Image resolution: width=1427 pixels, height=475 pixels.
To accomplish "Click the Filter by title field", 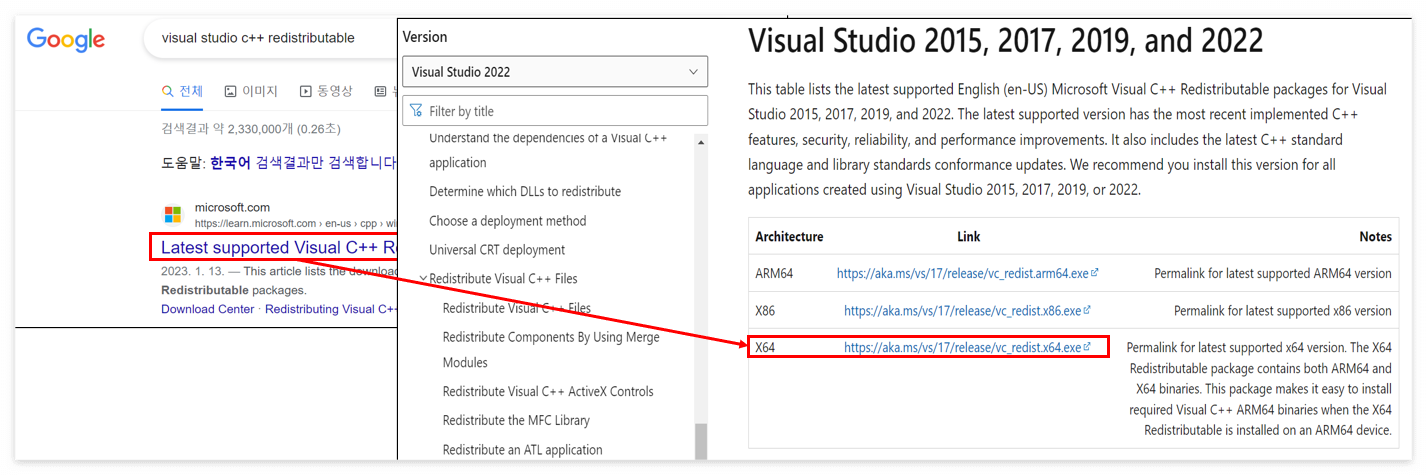I will (555, 111).
